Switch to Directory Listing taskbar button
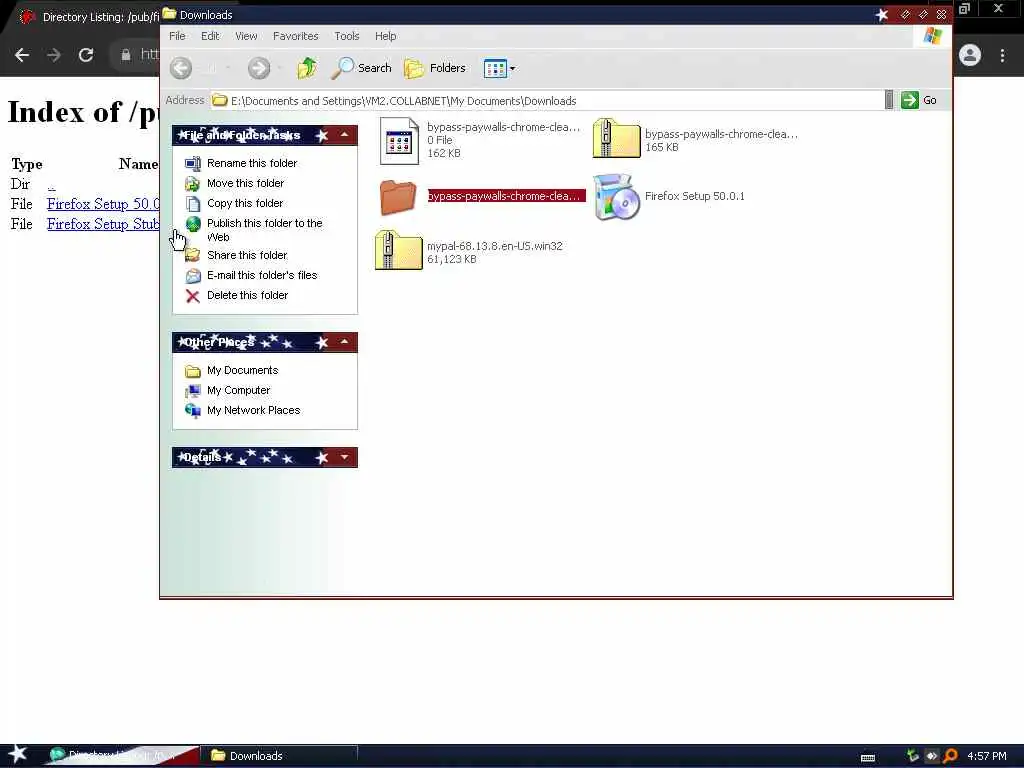The height and width of the screenshot is (768, 1024). pos(121,756)
